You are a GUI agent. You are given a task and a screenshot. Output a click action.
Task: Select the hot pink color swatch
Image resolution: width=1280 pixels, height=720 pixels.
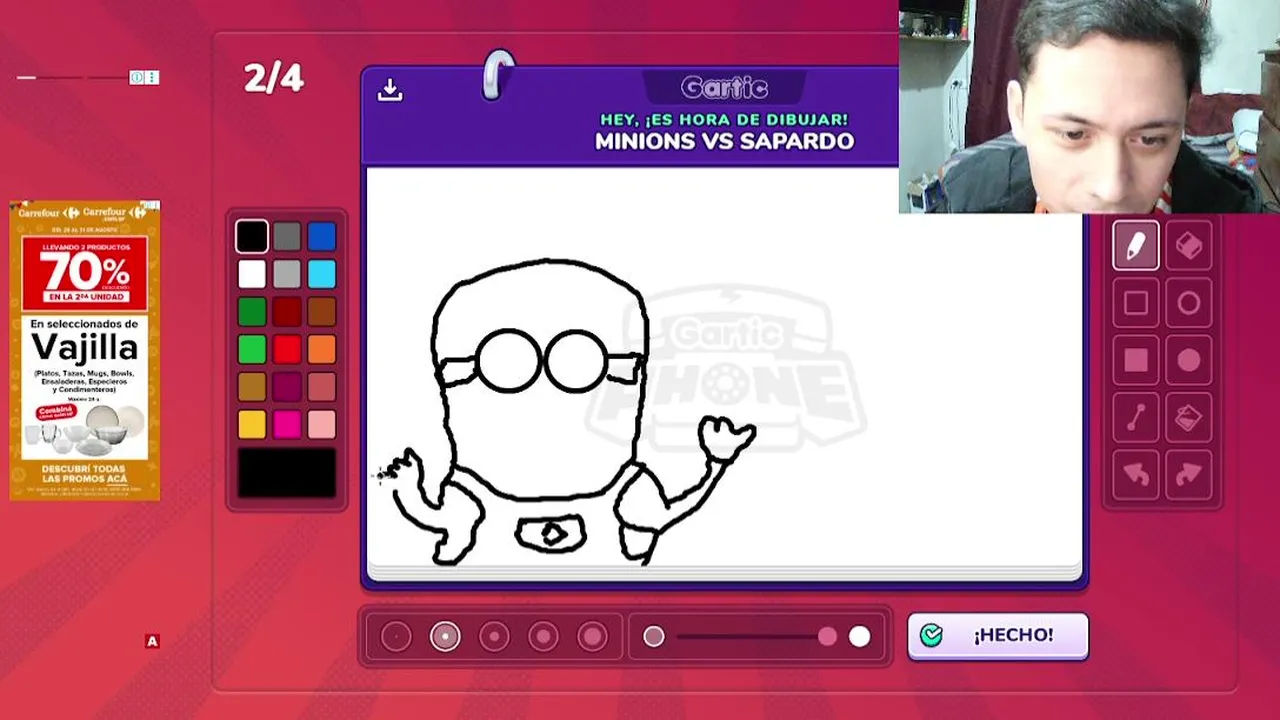pos(287,425)
